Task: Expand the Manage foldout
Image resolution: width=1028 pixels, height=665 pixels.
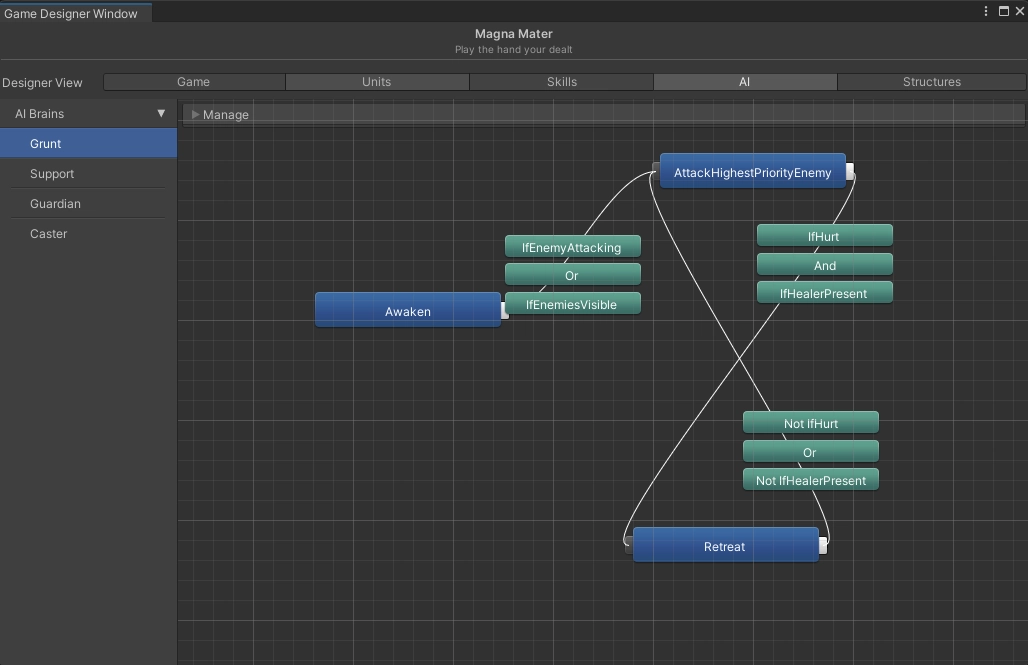Action: coord(196,115)
